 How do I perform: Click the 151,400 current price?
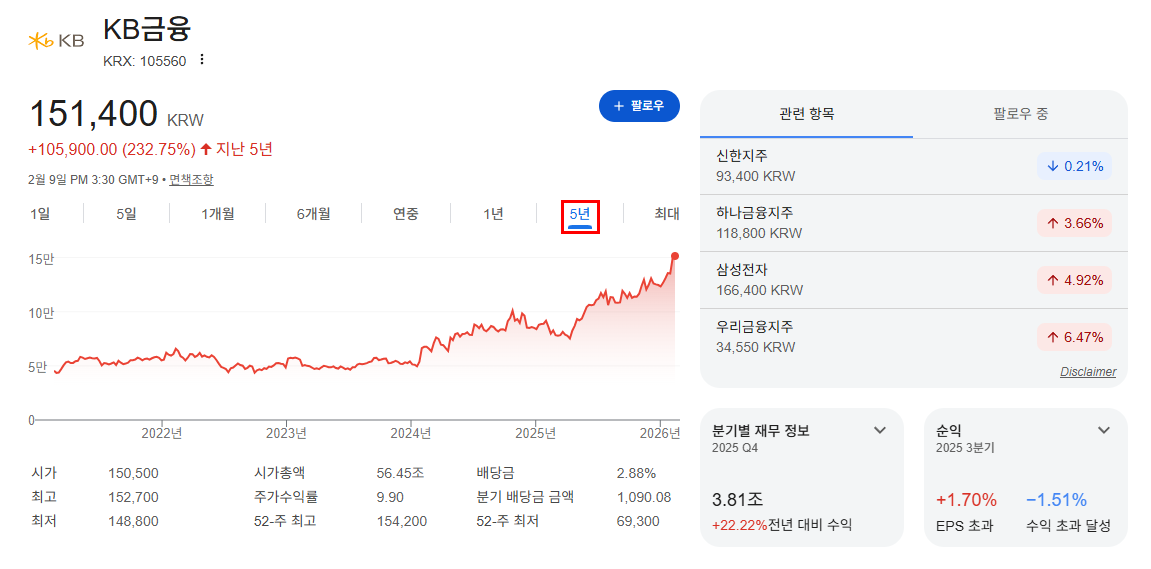pyautogui.click(x=93, y=115)
